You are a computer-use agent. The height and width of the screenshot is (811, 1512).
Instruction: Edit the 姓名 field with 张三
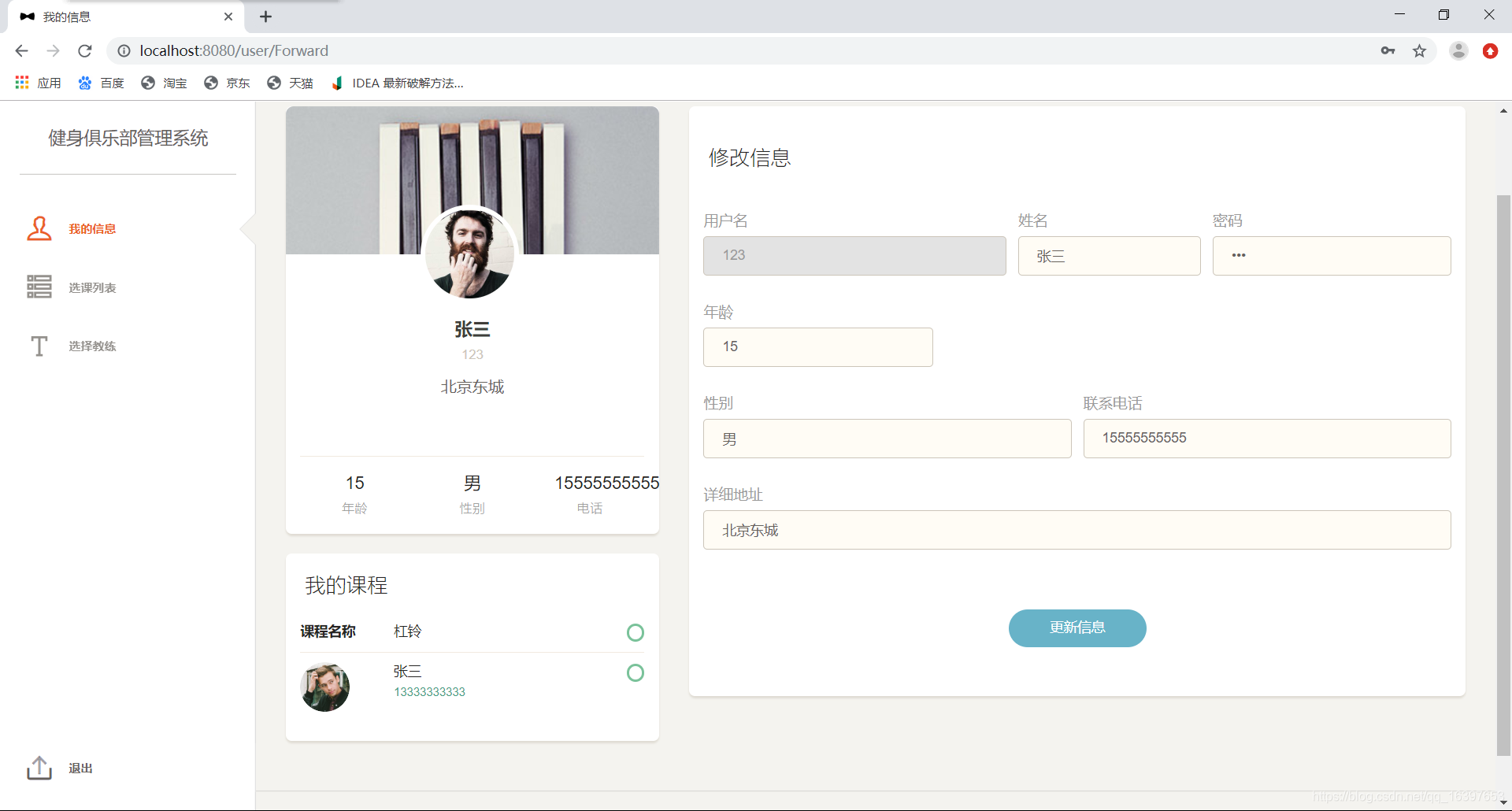click(1109, 256)
